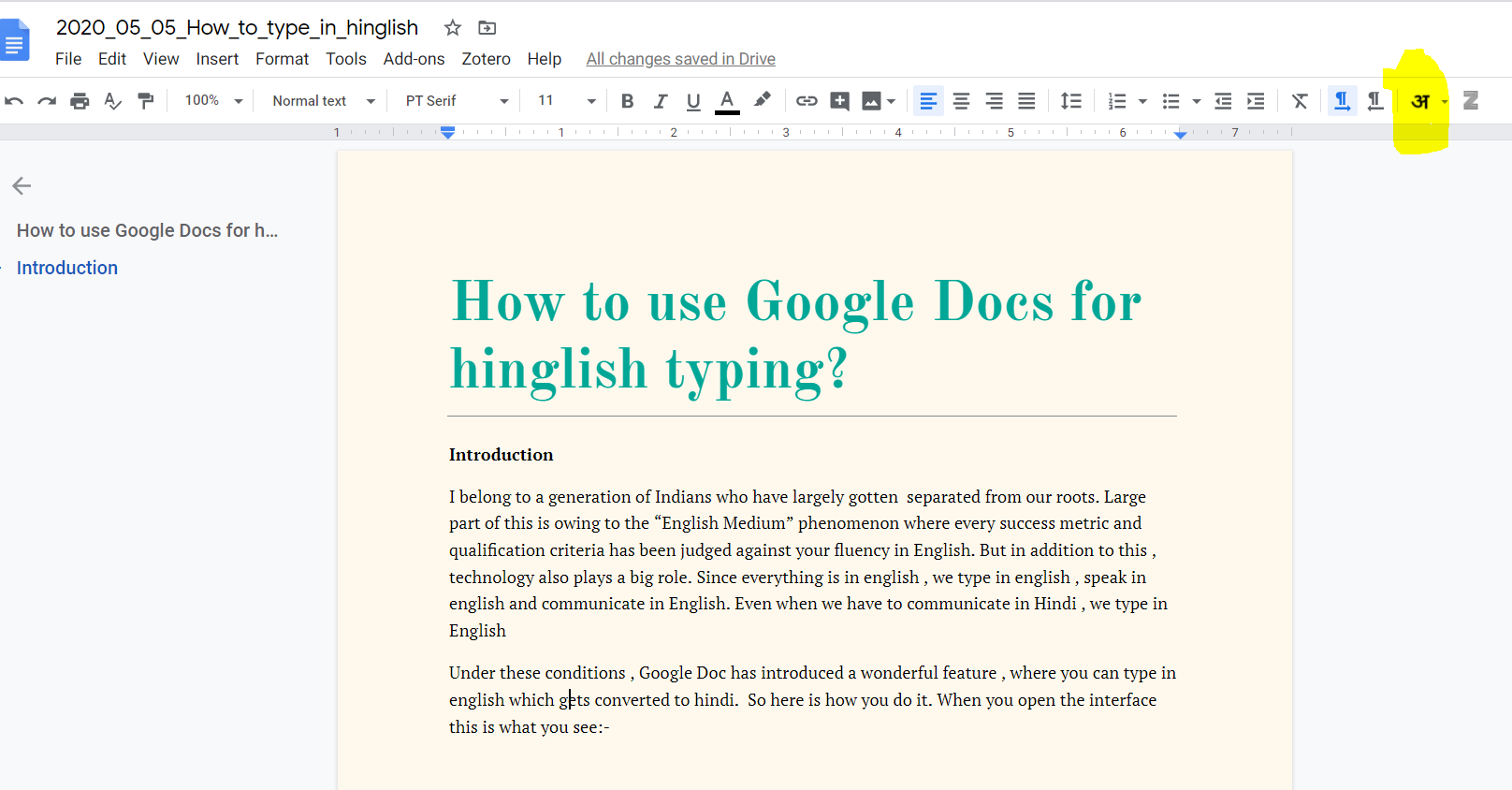Open the text color picker
Screen dimensions: 1512x790
[x=727, y=101]
